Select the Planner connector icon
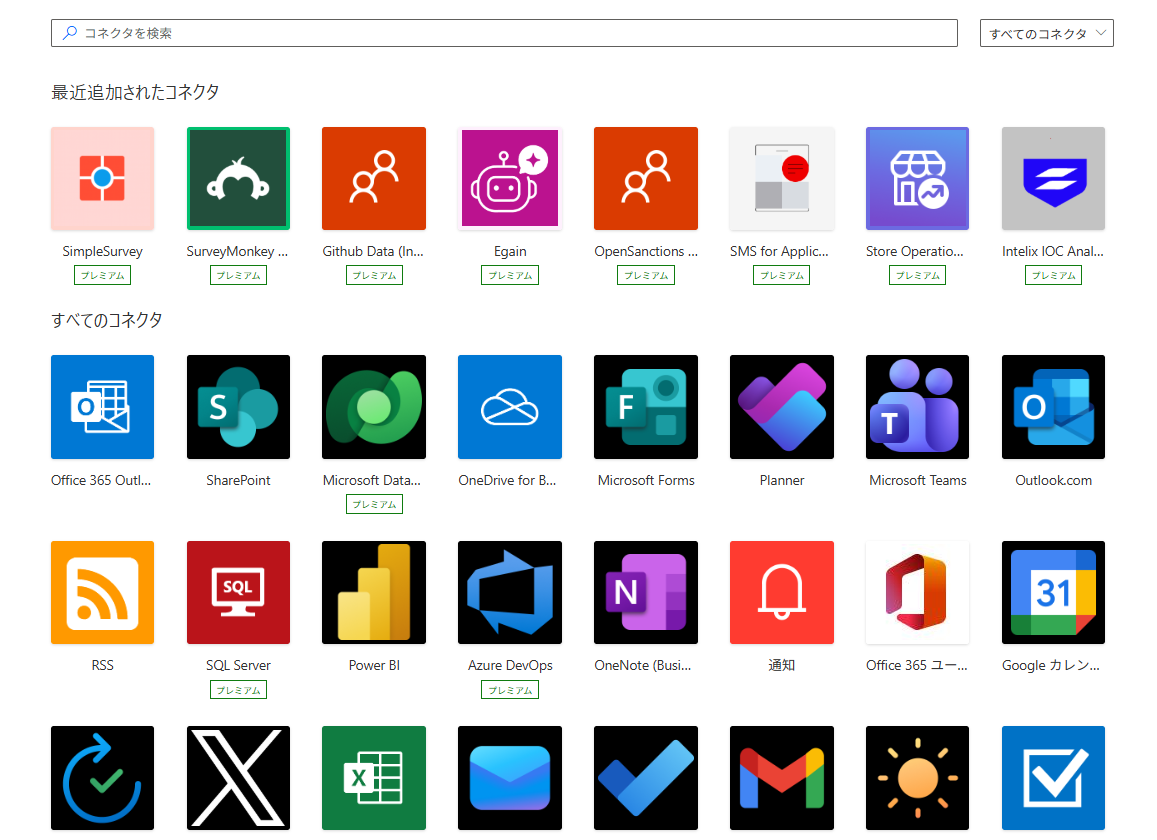The height and width of the screenshot is (840, 1157). [x=782, y=407]
